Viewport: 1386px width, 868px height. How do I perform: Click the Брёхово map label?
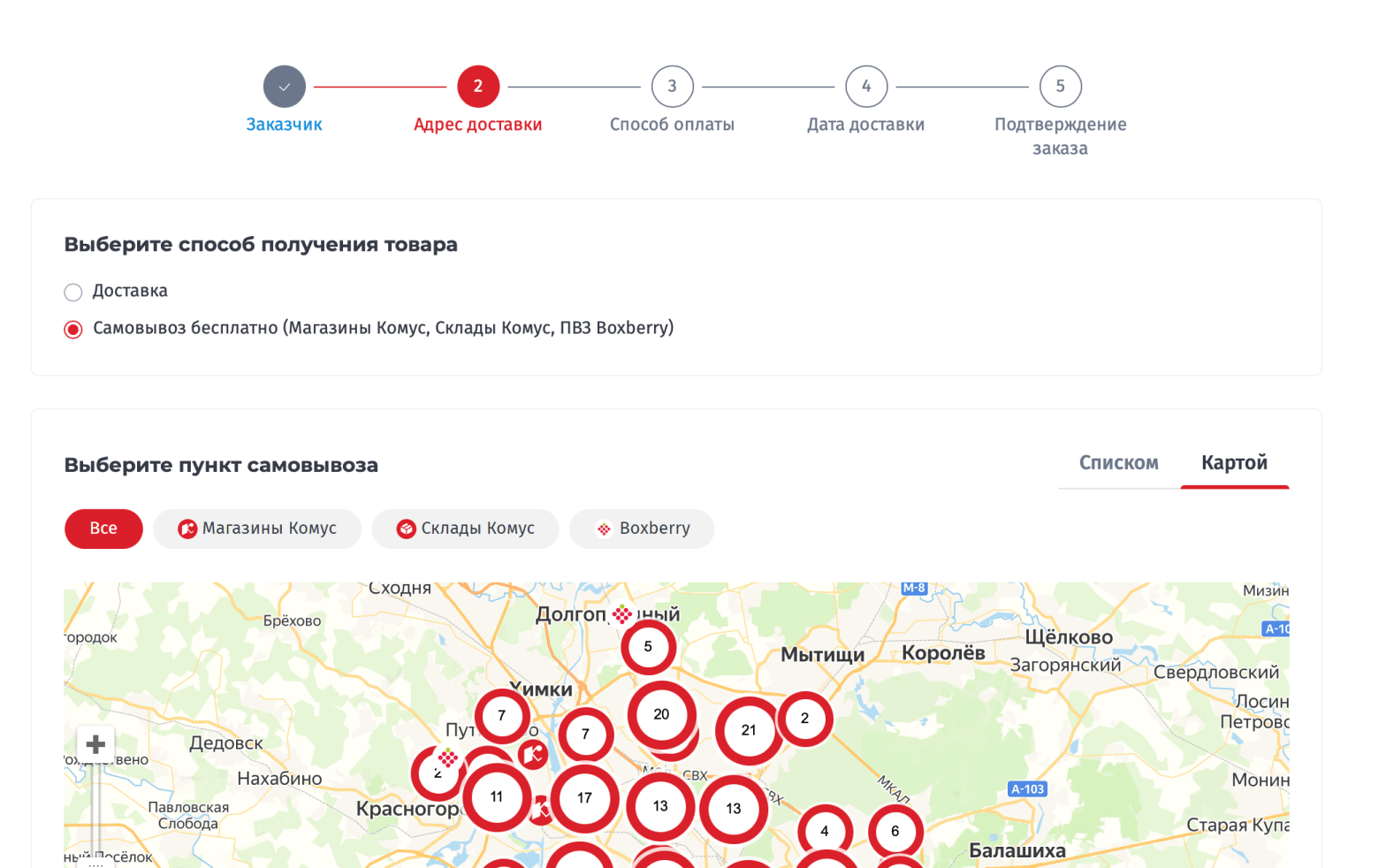point(293,621)
